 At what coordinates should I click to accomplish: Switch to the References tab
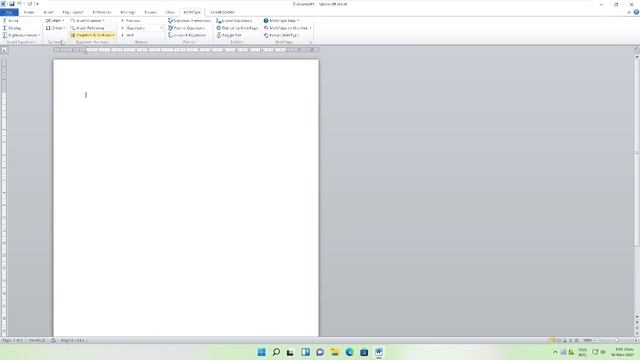102,12
